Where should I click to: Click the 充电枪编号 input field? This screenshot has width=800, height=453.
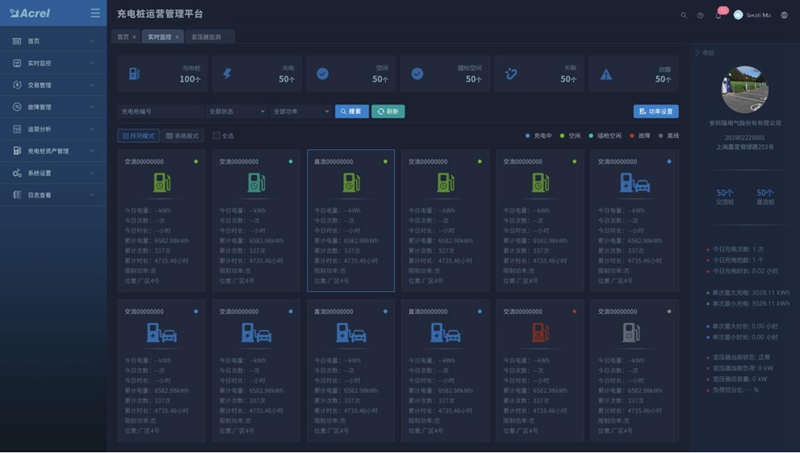pos(160,112)
